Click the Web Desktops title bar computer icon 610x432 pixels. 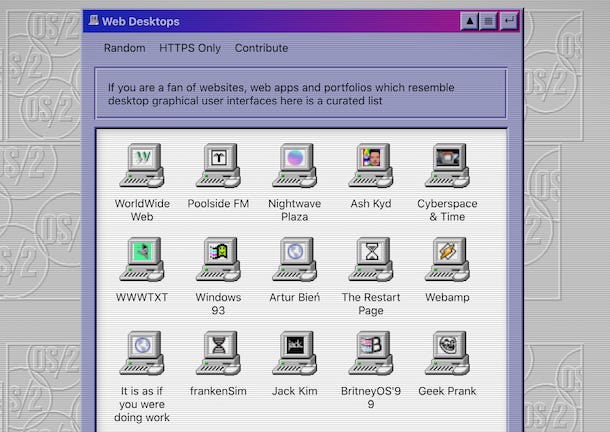pos(93,20)
